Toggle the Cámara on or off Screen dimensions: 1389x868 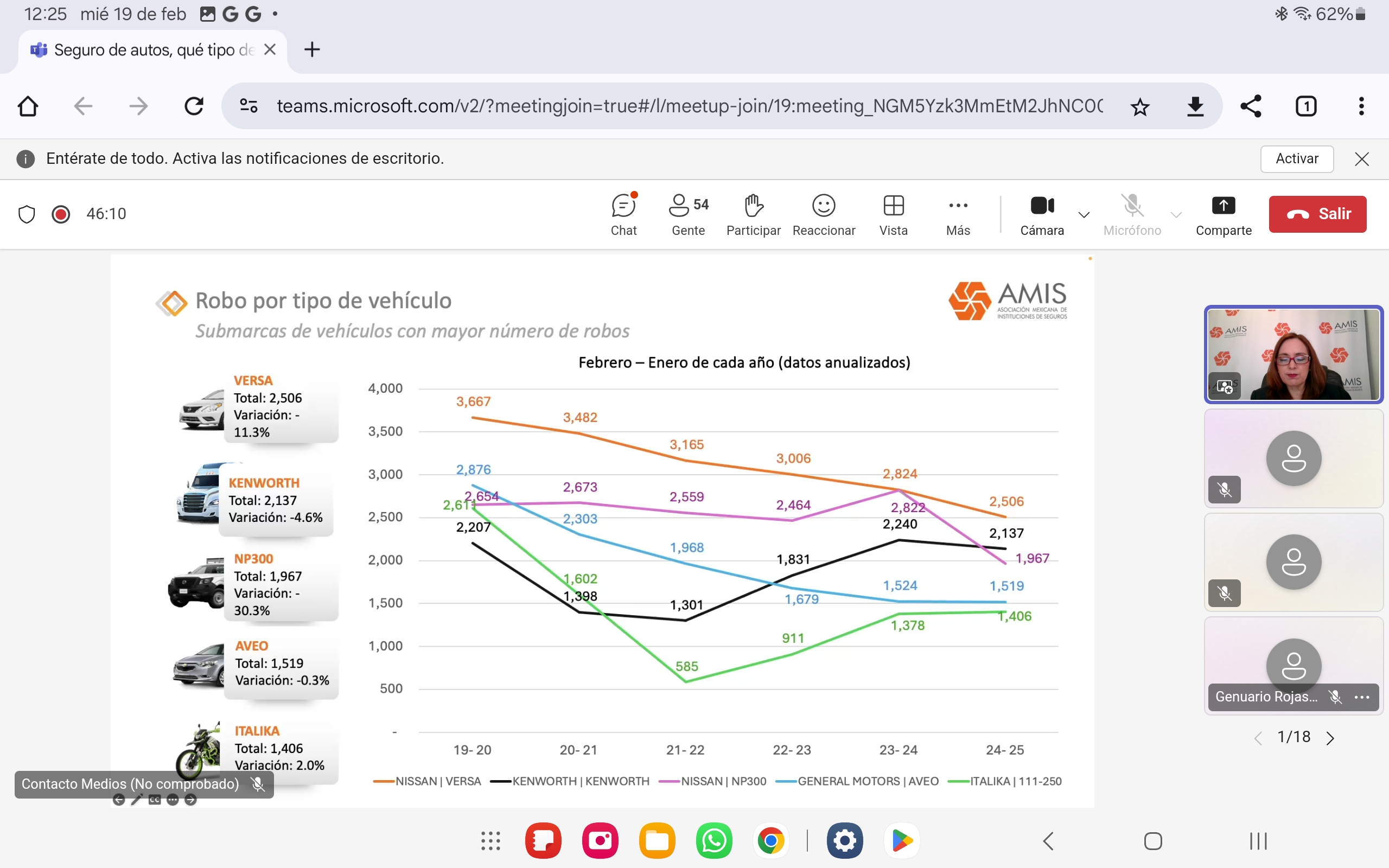tap(1042, 215)
